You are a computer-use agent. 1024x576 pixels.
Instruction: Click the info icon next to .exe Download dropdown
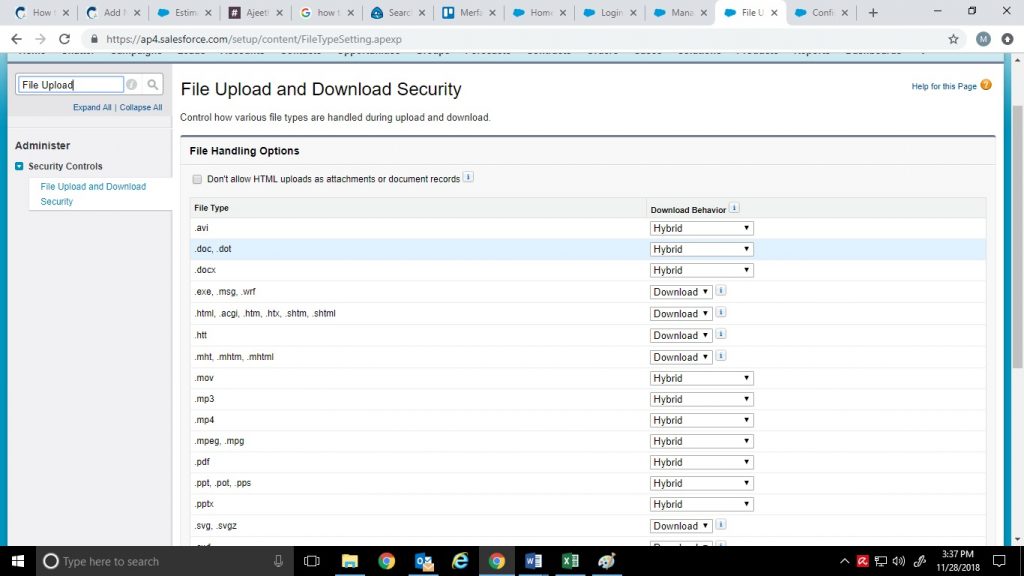pos(721,291)
